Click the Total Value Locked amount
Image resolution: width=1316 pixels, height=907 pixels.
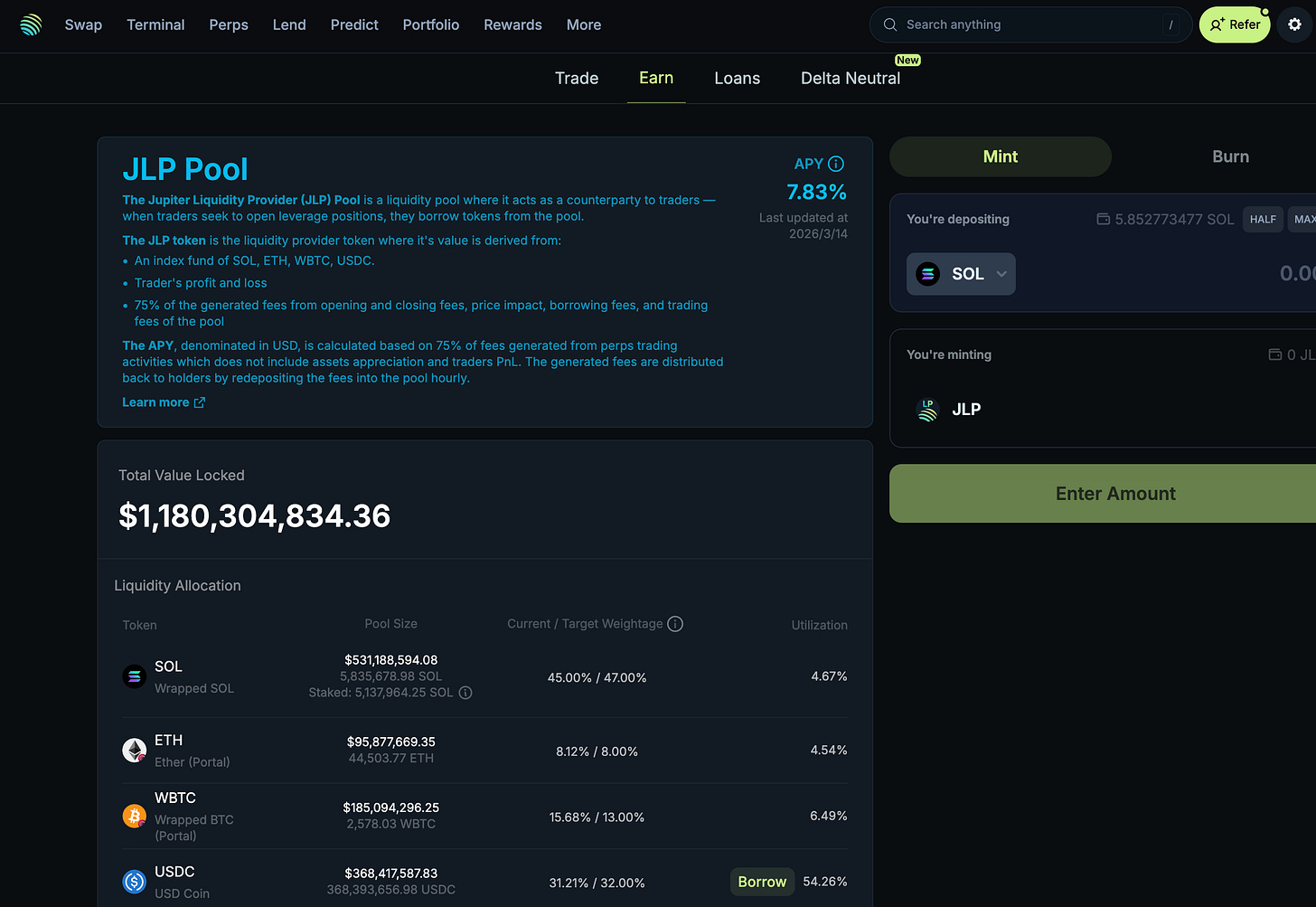pyautogui.click(x=255, y=516)
